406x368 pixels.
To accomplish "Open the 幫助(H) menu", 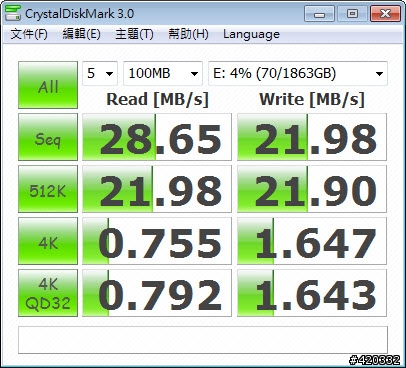I will [188, 34].
